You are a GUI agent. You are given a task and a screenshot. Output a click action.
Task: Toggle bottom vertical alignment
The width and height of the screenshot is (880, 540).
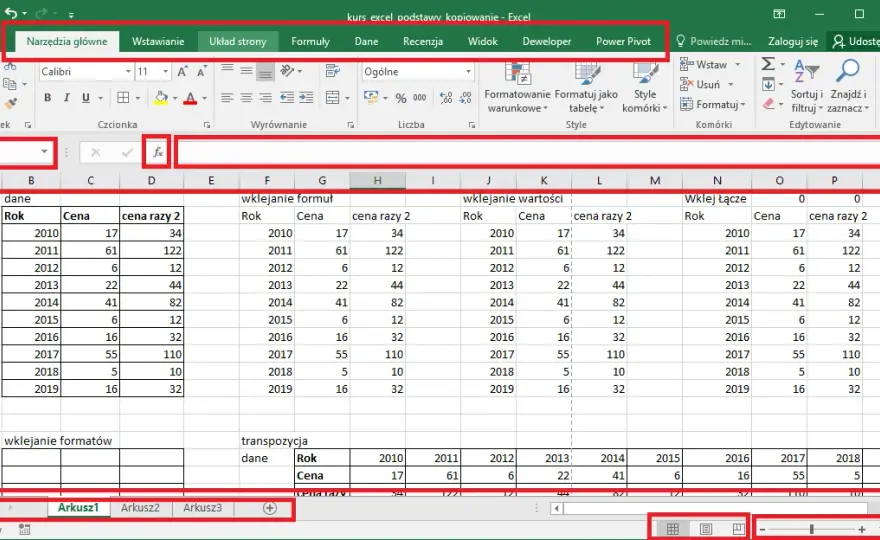point(265,71)
